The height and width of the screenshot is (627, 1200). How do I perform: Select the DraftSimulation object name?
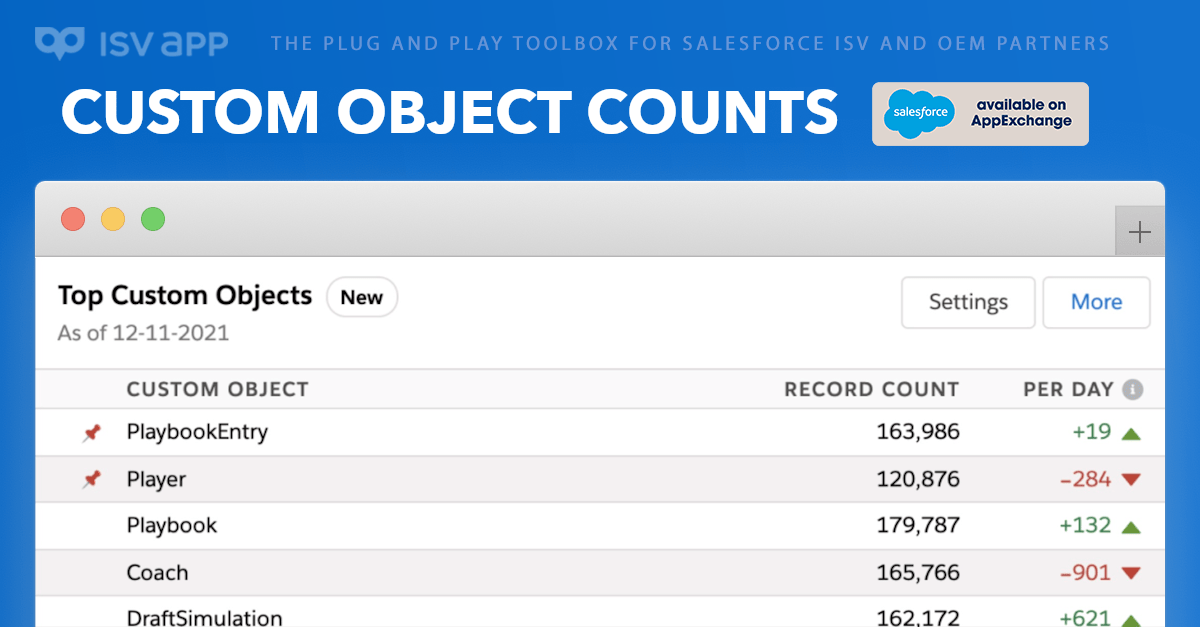[x=205, y=618]
